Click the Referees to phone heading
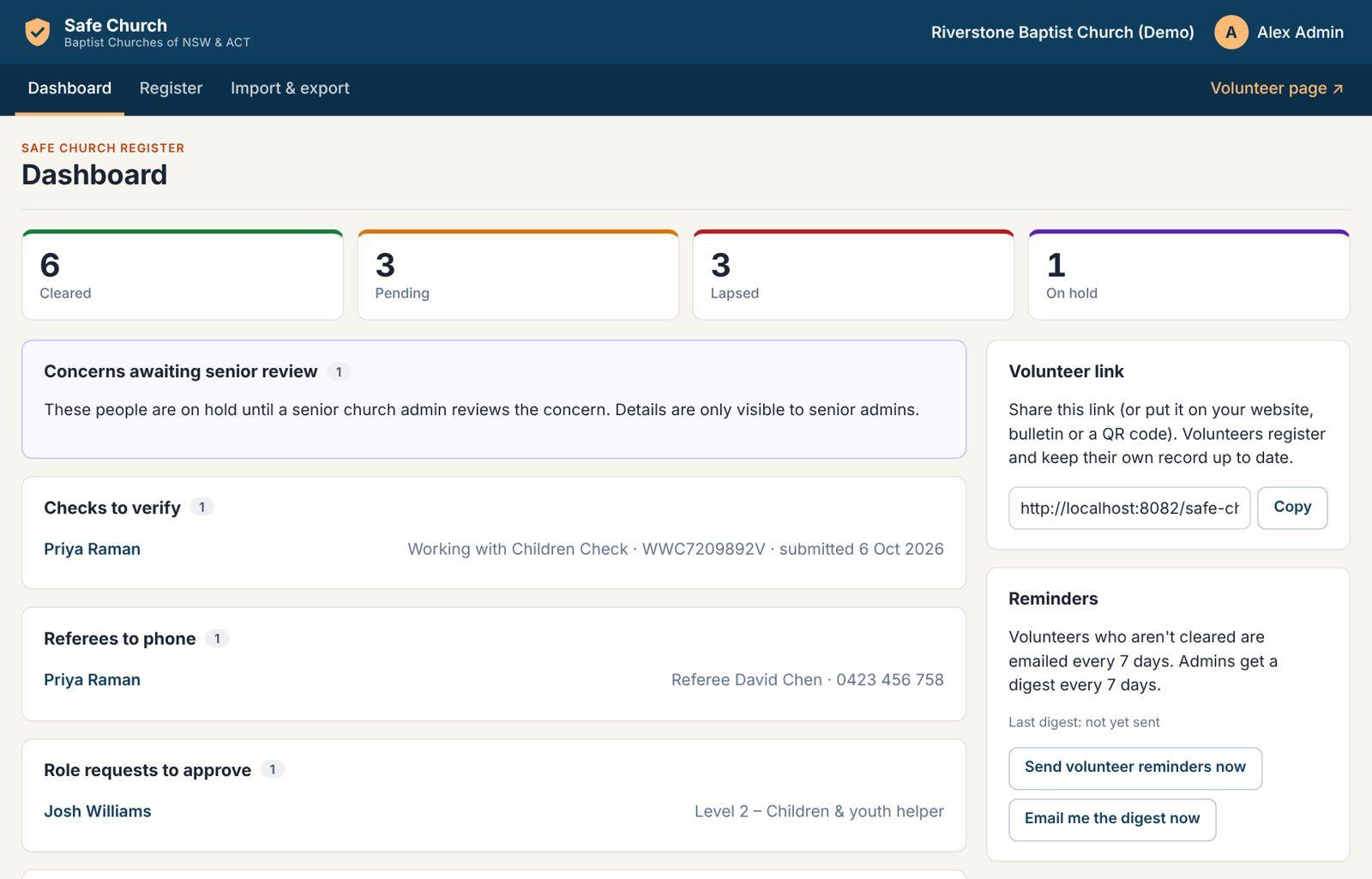Screen dimensions: 1372x879 [x=120, y=639]
